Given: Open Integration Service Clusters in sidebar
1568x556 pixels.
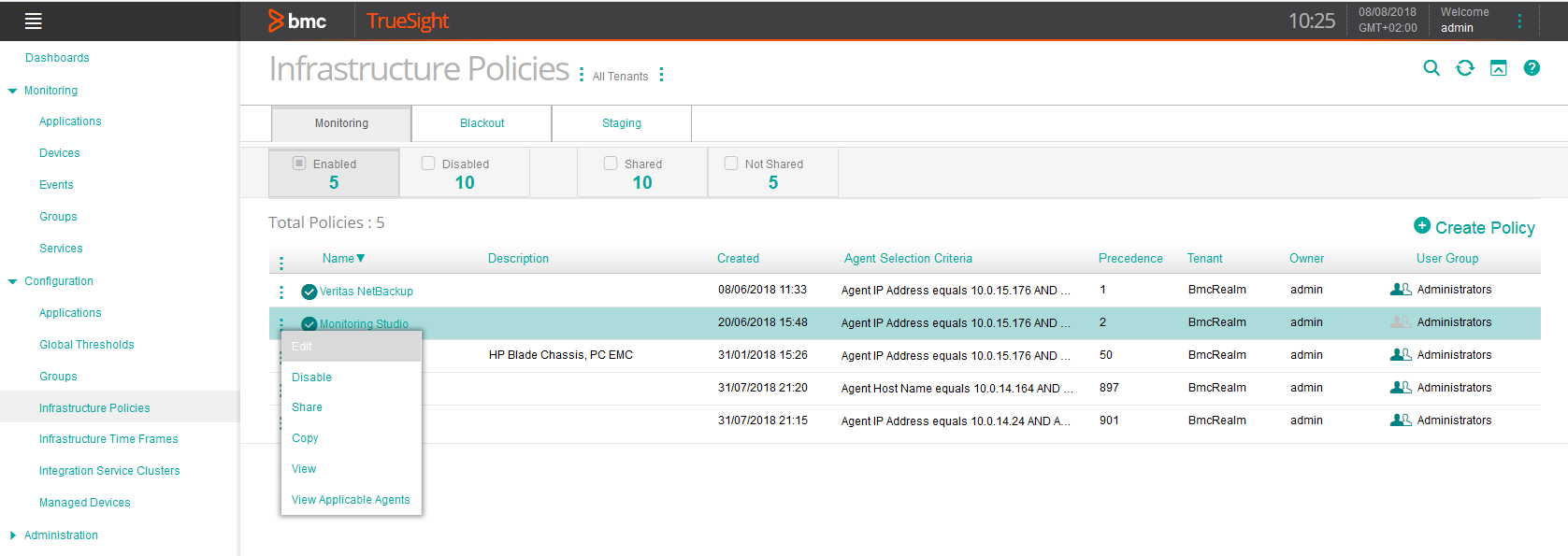Looking at the screenshot, I should [109, 471].
